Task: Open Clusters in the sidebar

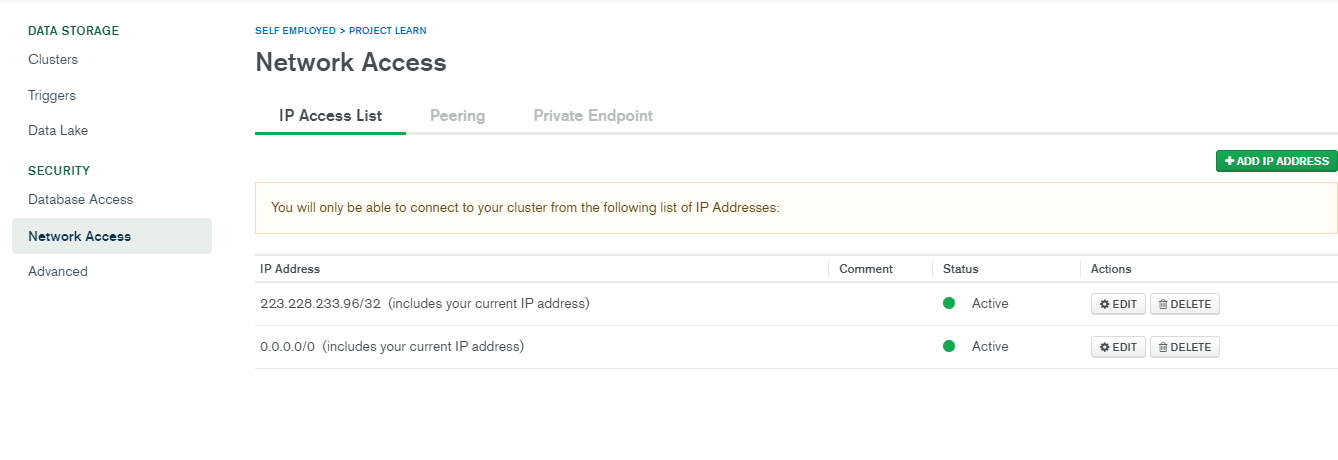Action: pyautogui.click(x=53, y=60)
